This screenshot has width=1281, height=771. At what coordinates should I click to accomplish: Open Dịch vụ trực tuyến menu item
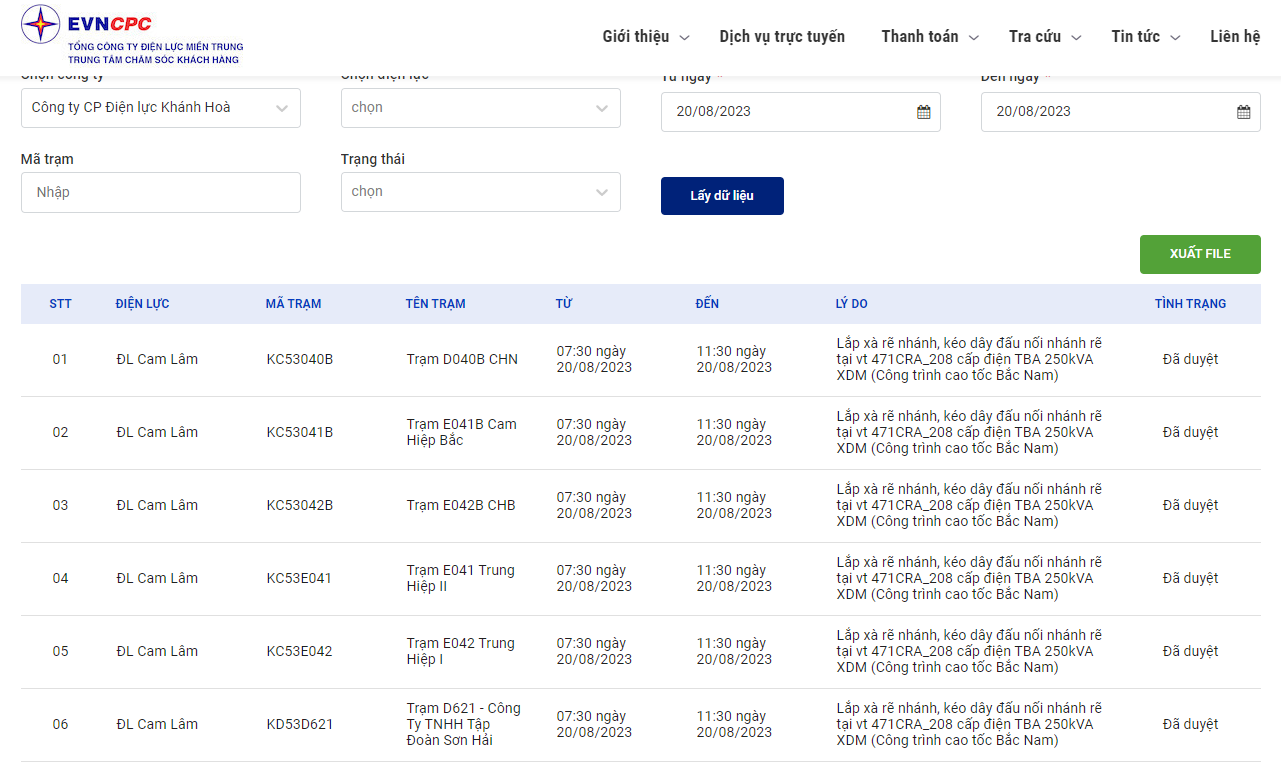[x=782, y=37]
